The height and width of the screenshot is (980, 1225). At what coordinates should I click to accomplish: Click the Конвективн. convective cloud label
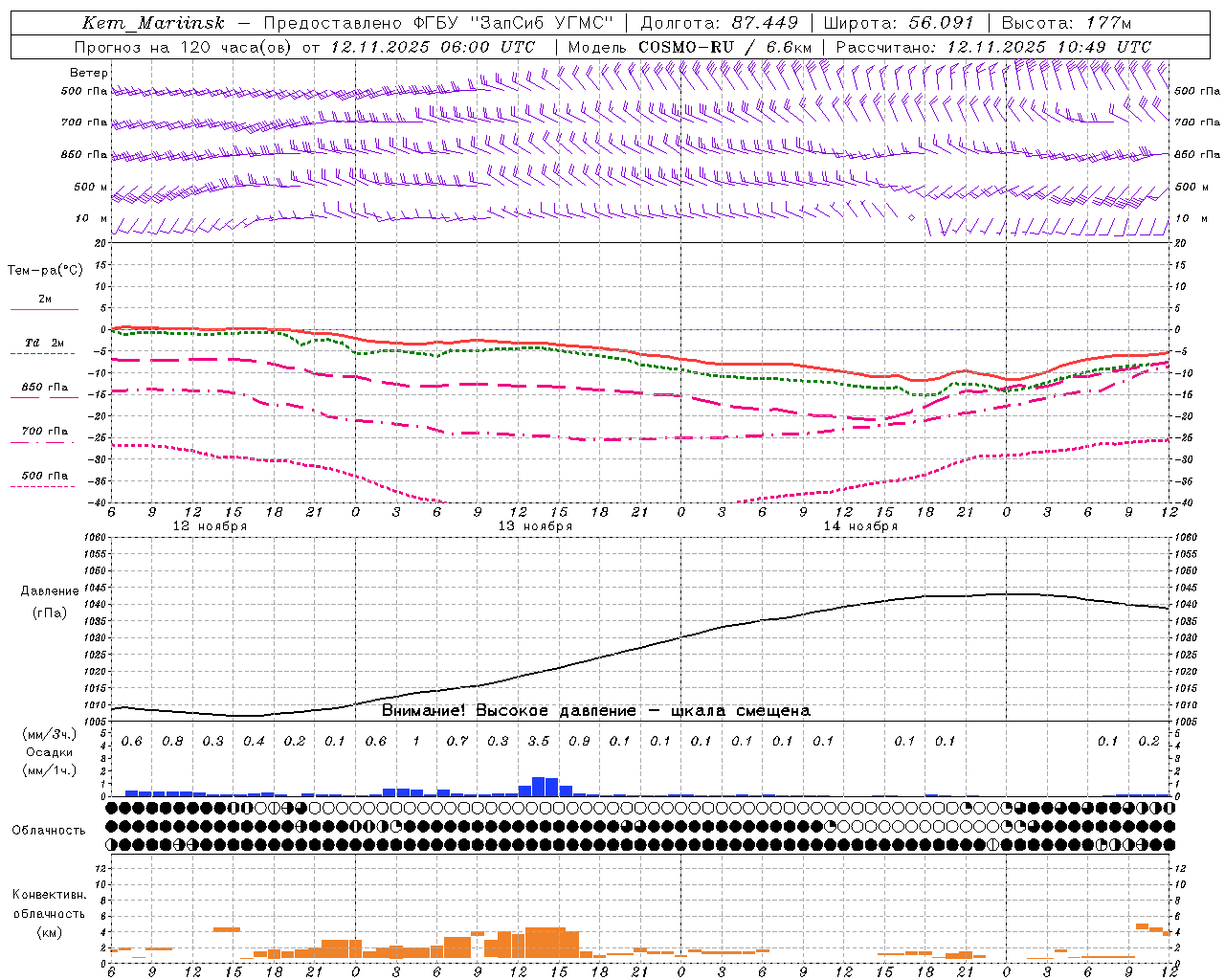pyautogui.click(x=50, y=895)
